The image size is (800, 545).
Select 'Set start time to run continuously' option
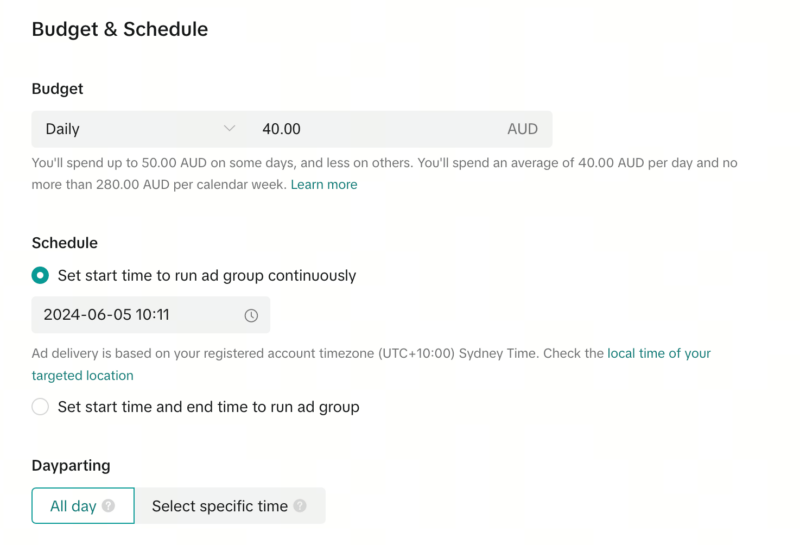40,275
